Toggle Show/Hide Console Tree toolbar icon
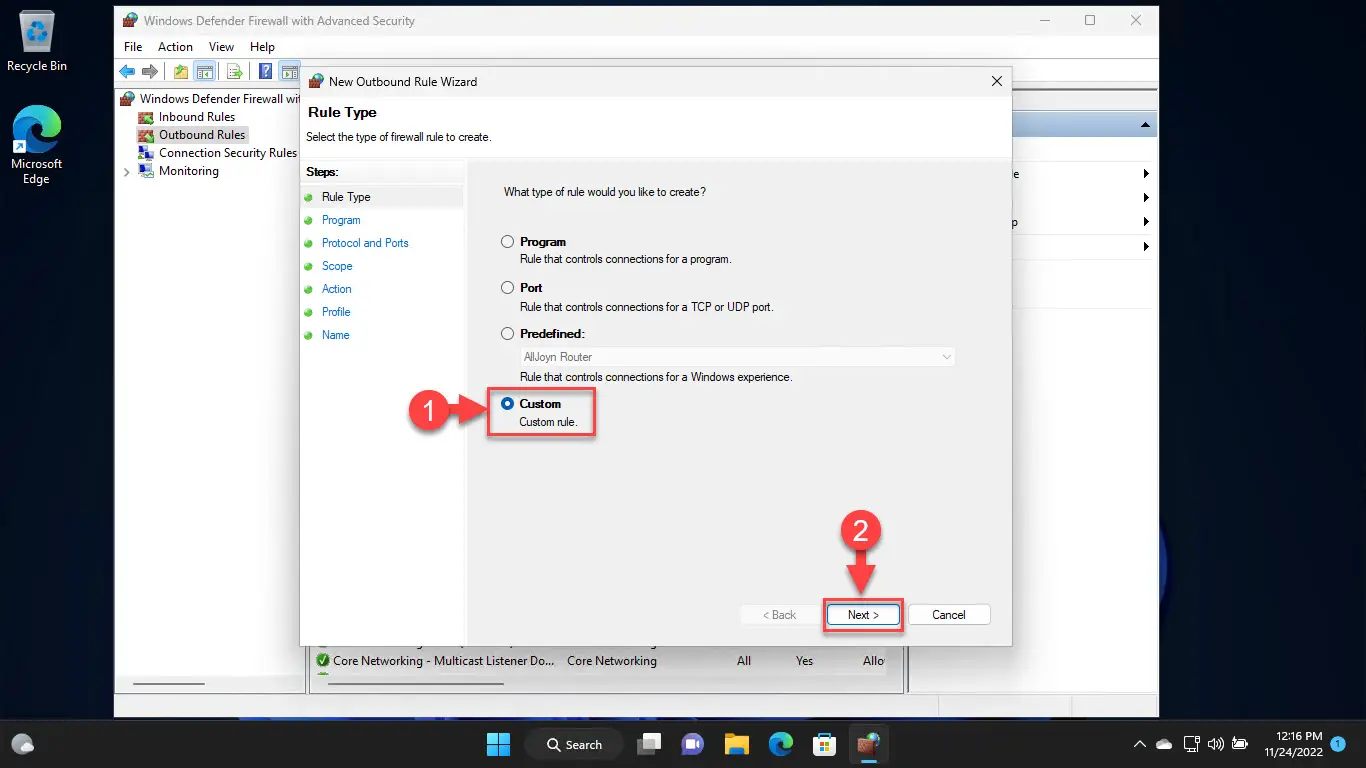The image size is (1366, 768). coord(204,71)
